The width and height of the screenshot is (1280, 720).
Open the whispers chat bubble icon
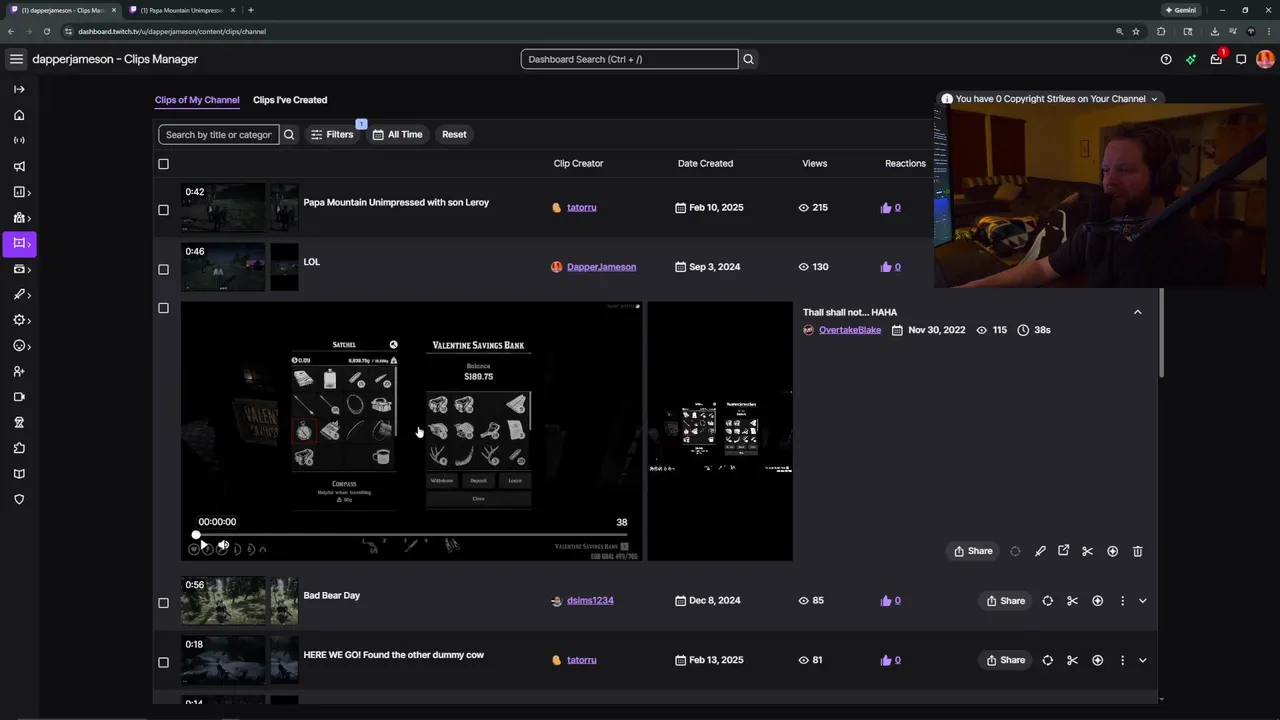[x=1241, y=59]
